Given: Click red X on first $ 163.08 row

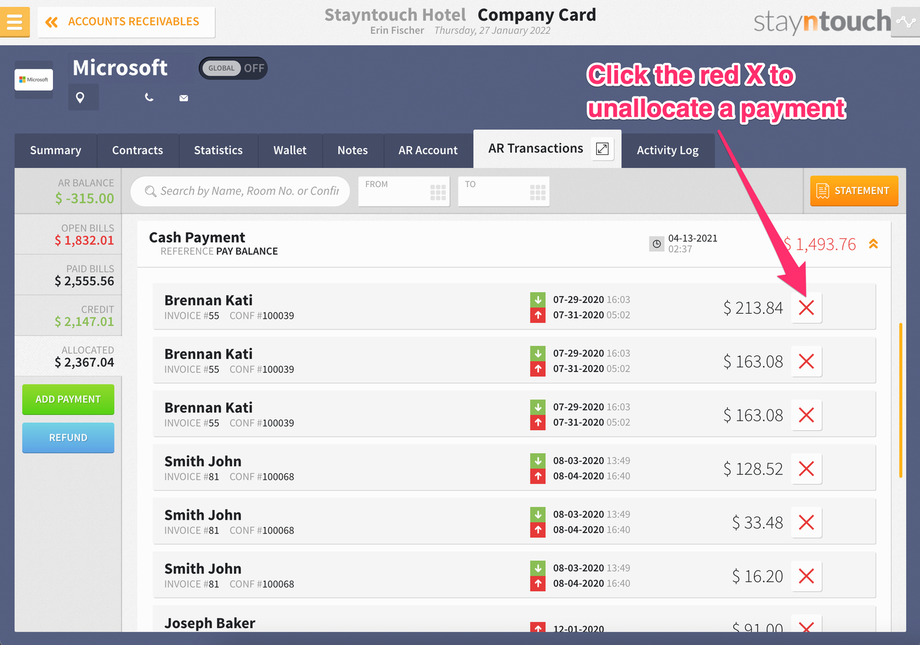Looking at the screenshot, I should tap(806, 361).
